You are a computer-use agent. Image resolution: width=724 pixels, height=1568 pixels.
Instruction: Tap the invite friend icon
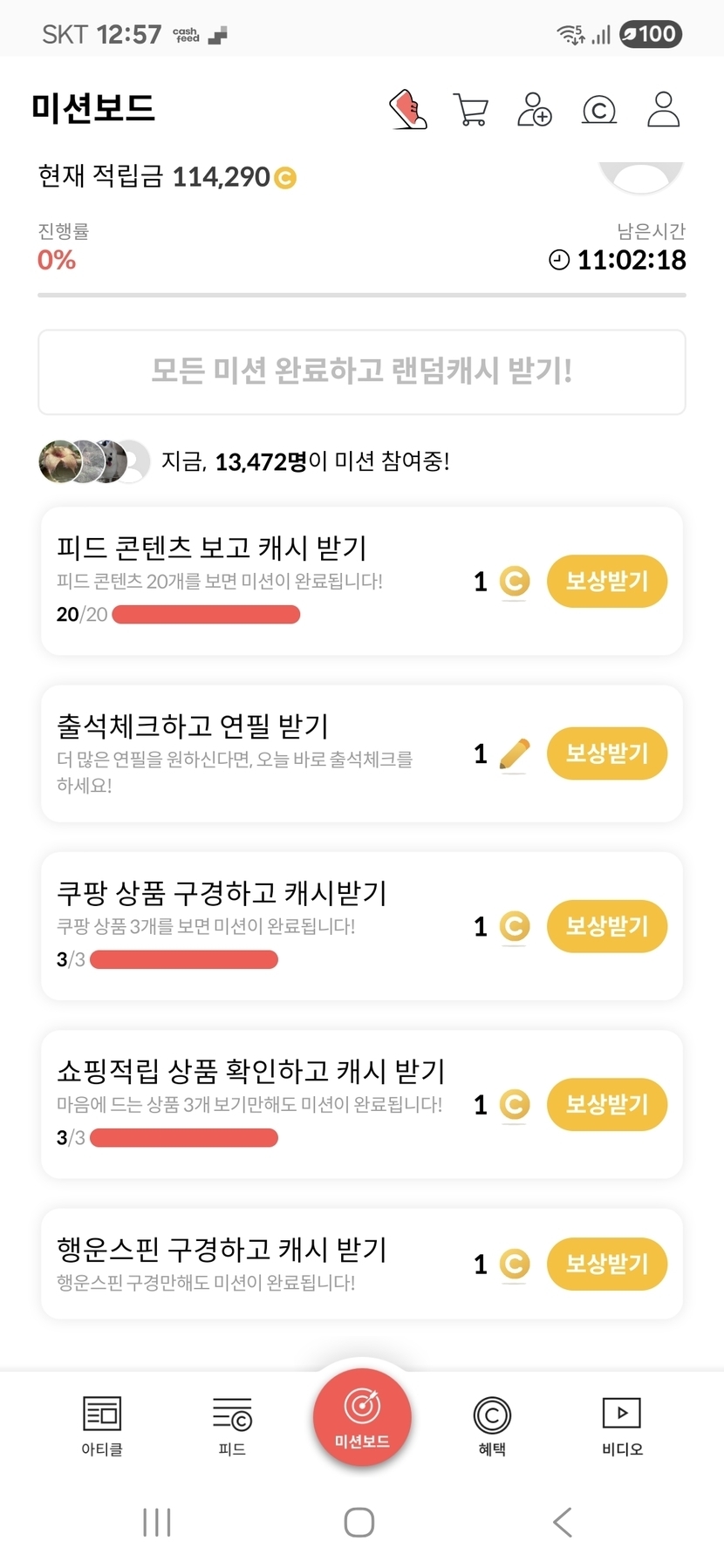pos(534,110)
